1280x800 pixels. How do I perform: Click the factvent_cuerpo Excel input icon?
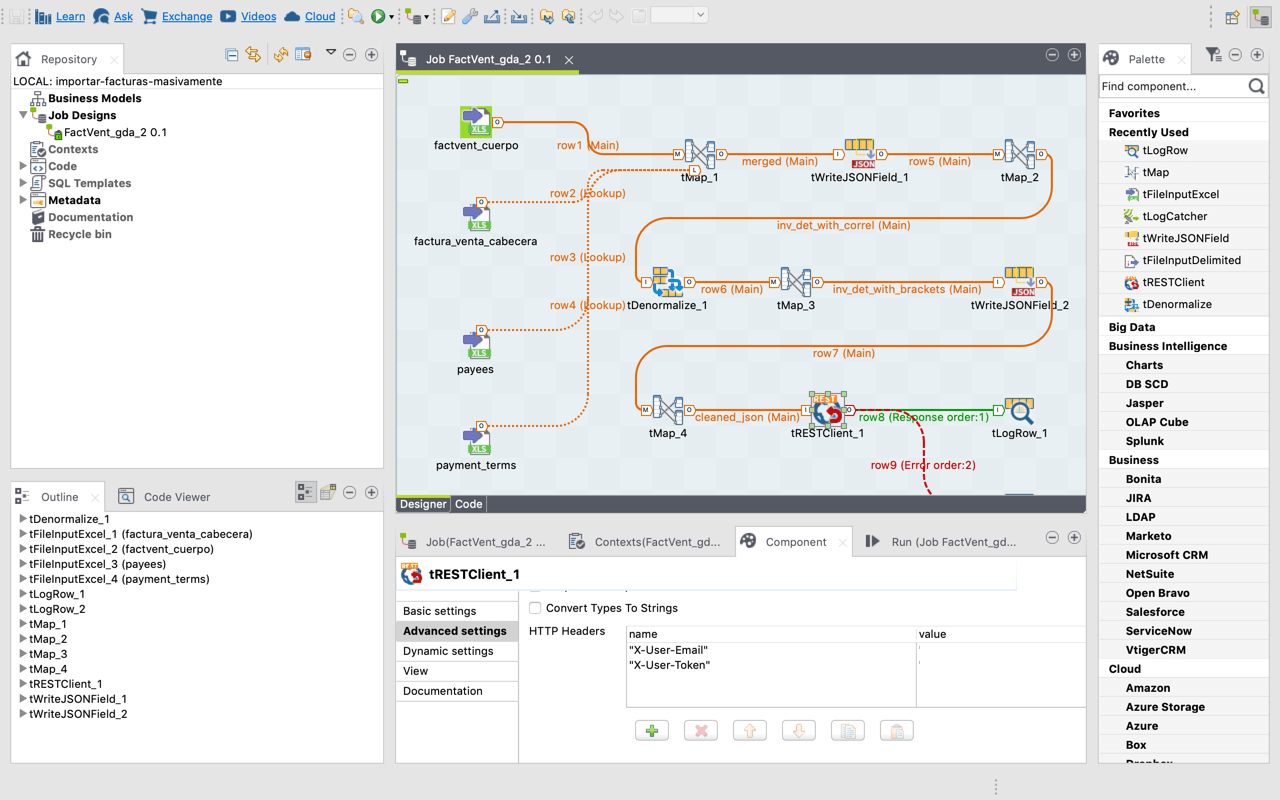click(476, 122)
